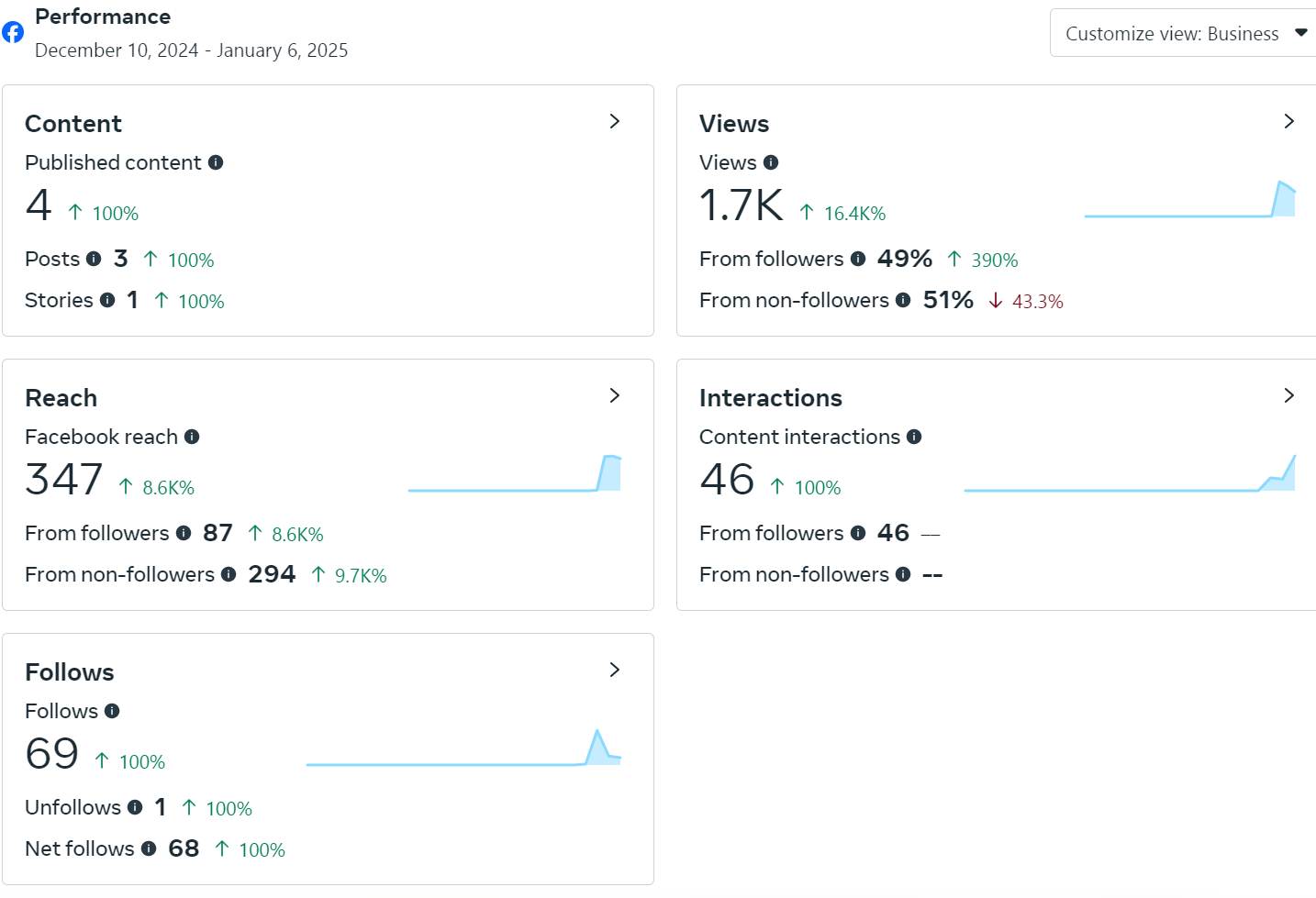1316x898 pixels.
Task: Click info icon beside Net follows
Action: 149,848
